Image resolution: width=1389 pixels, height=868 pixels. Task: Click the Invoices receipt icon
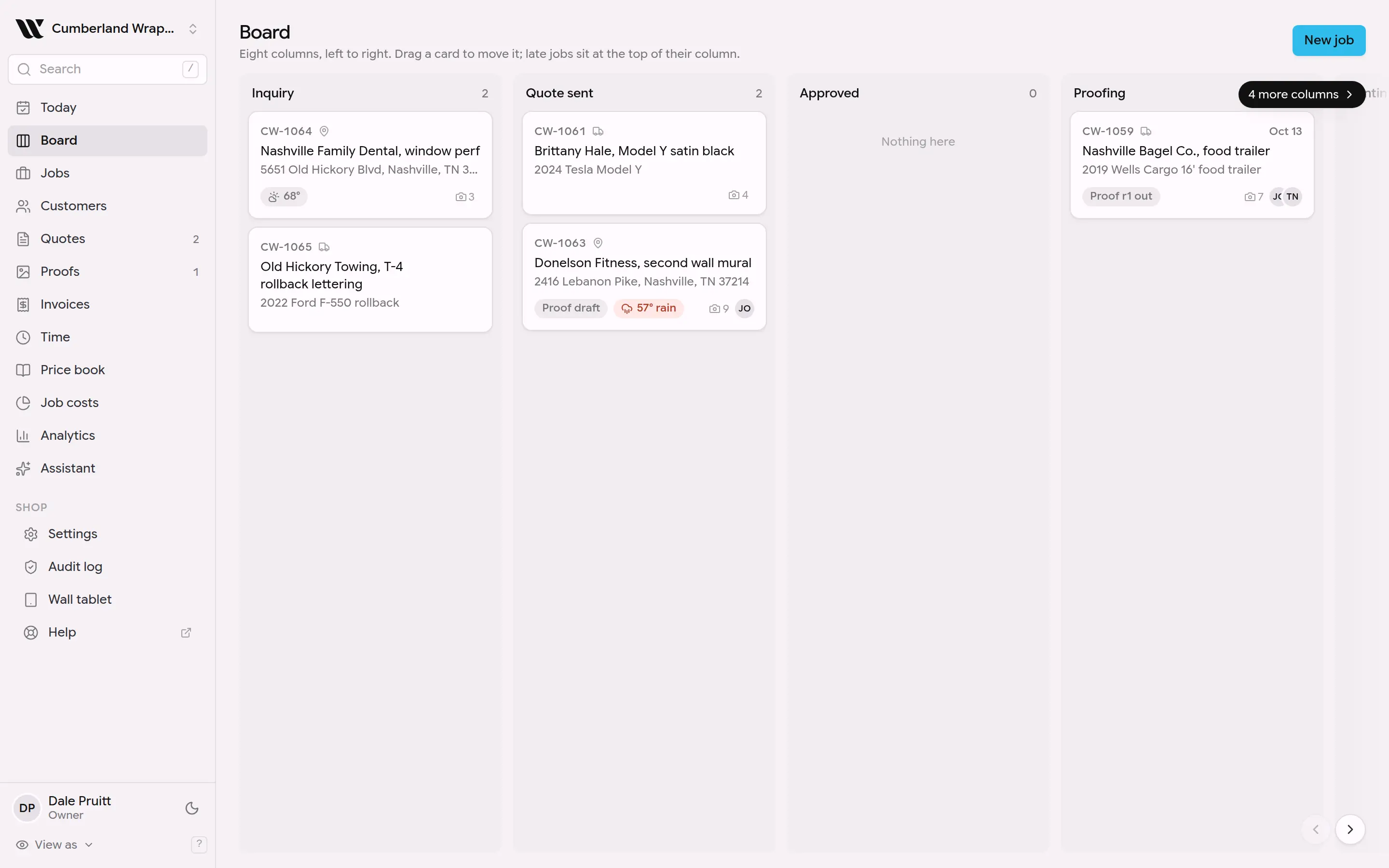(23, 304)
